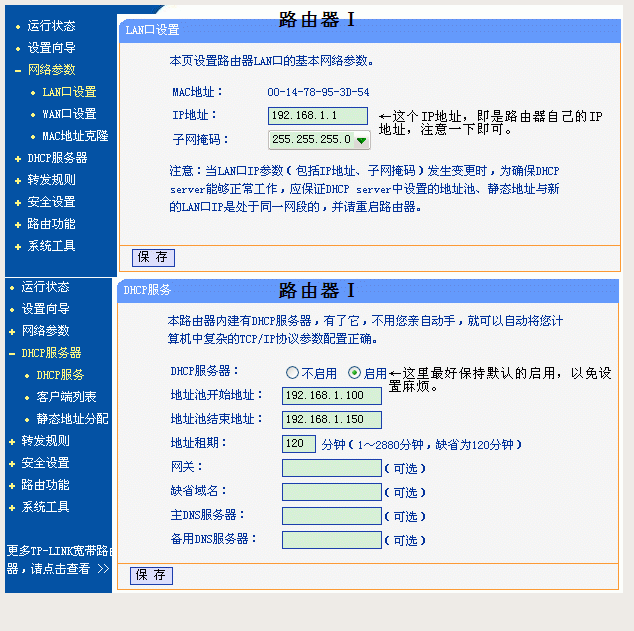The image size is (634, 631).
Task: Expand 转发规则 in the upper sidebar
Action: coord(51,180)
